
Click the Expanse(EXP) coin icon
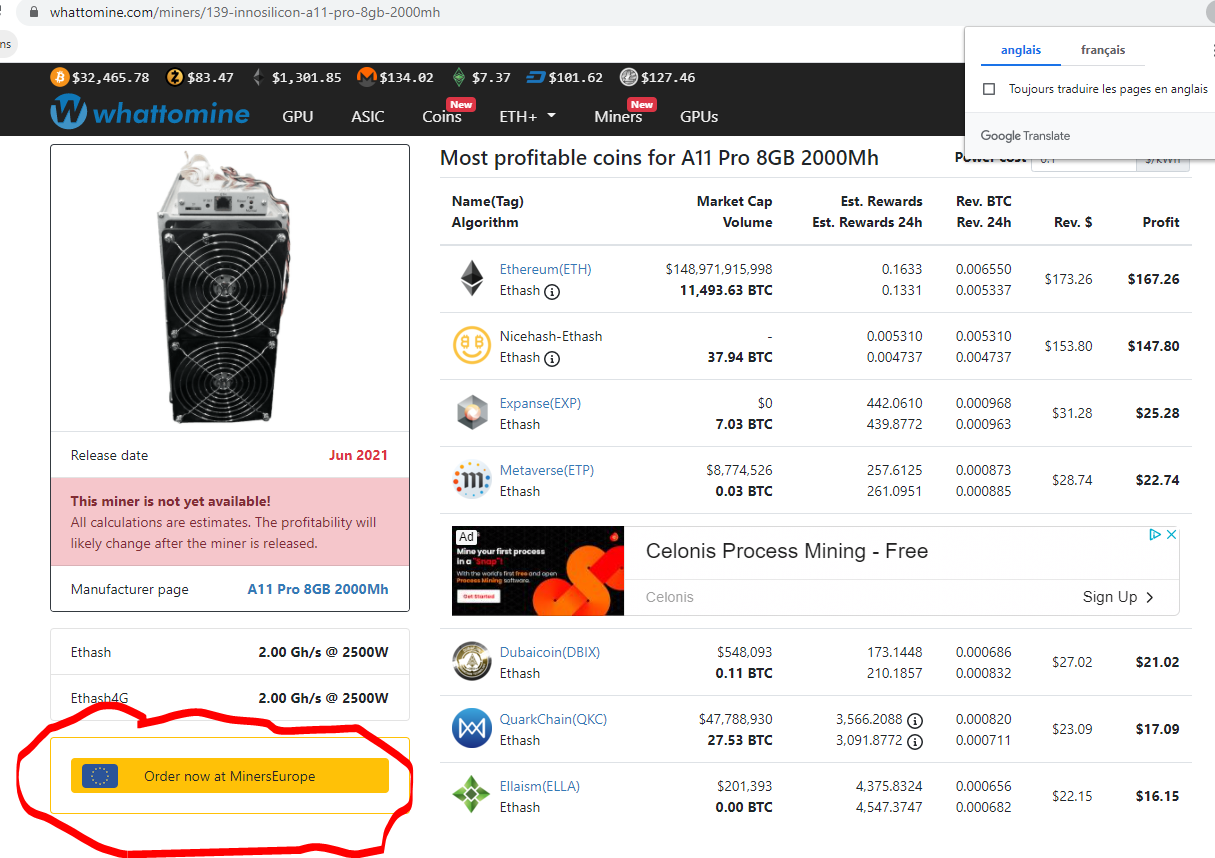(x=471, y=412)
